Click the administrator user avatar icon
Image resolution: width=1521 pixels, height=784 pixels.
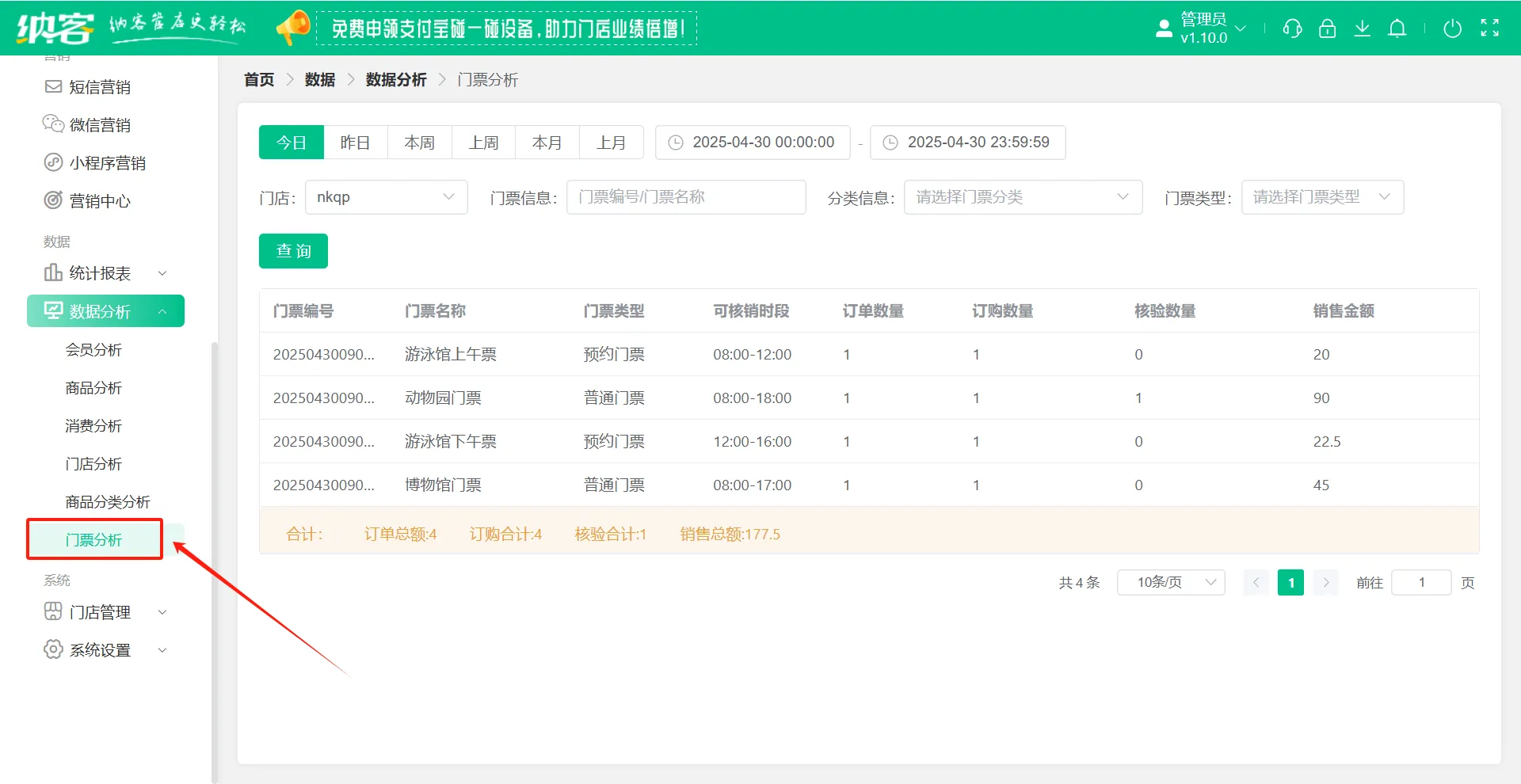[1164, 29]
